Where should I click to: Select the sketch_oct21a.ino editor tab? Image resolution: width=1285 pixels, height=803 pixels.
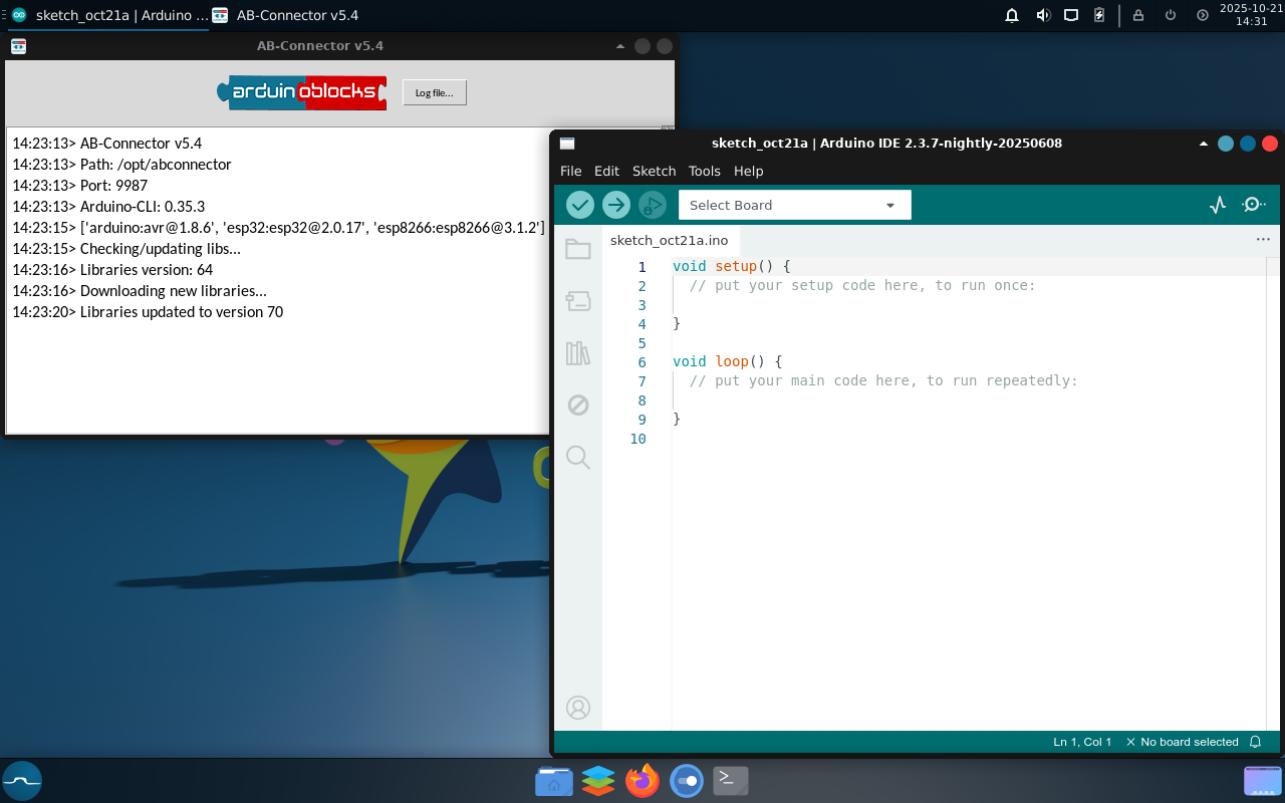pos(669,241)
